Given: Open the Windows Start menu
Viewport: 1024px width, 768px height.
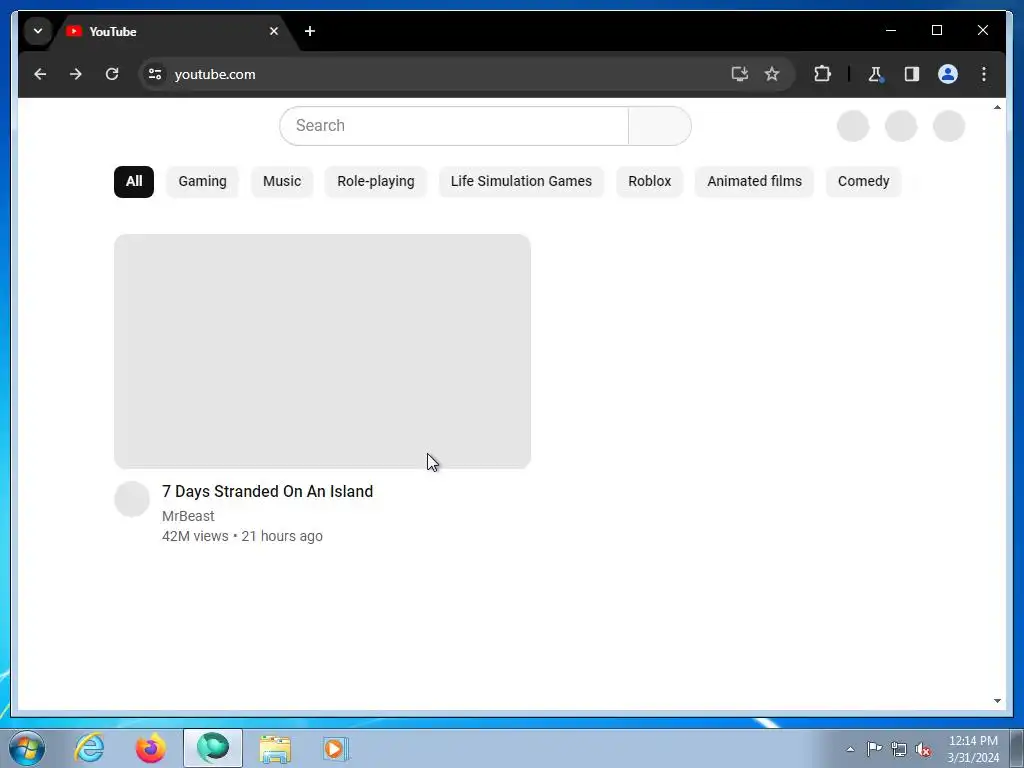Looking at the screenshot, I should [x=27, y=748].
